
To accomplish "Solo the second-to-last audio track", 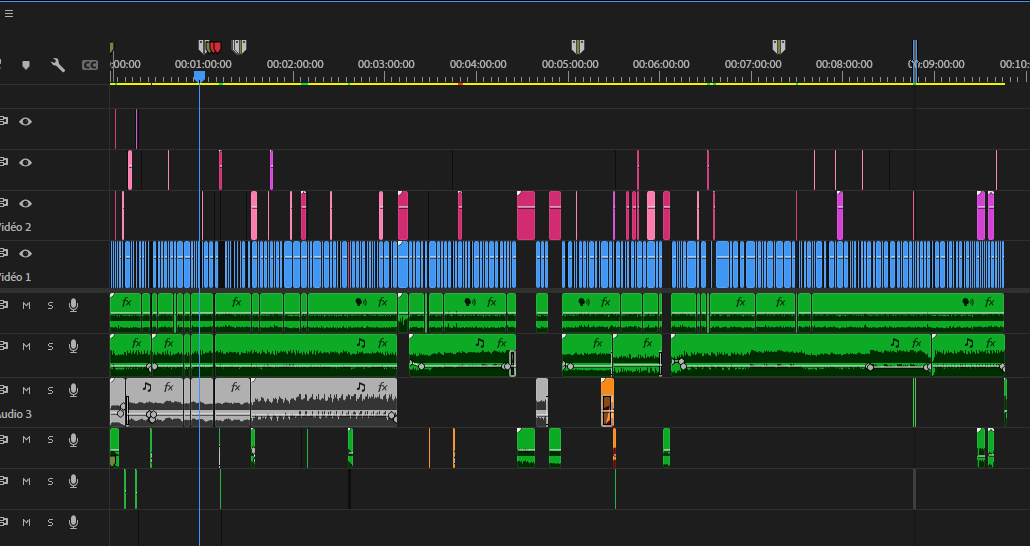I will click(50, 482).
